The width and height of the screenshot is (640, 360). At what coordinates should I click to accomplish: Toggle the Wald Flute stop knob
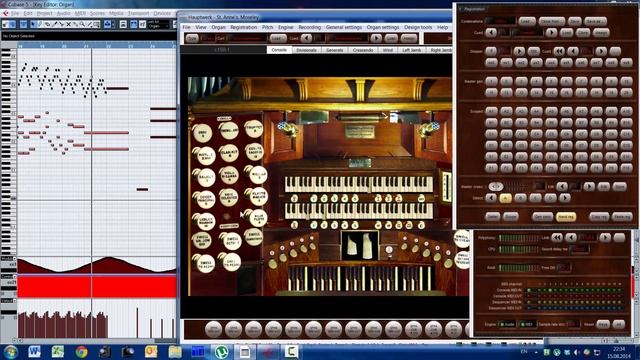pos(258,219)
